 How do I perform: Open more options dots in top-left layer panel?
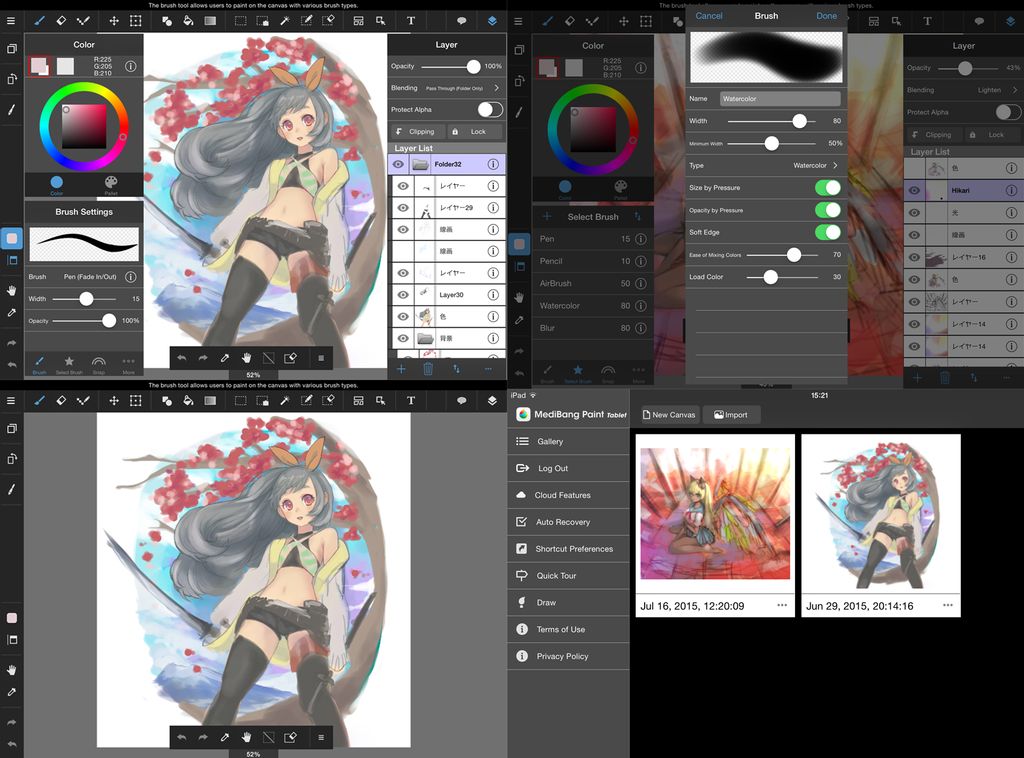pyautogui.click(x=488, y=369)
